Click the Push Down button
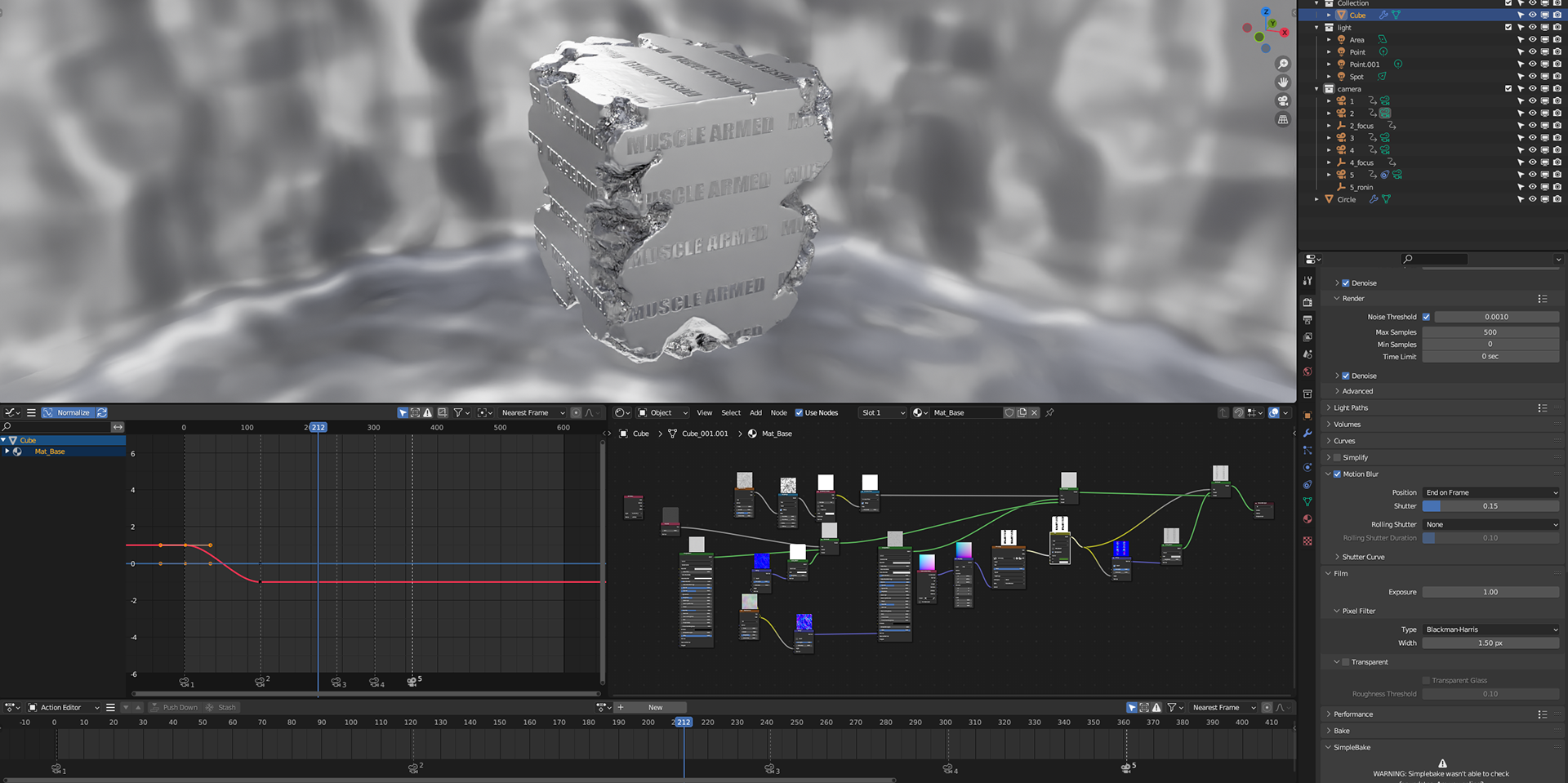Viewport: 1568px width, 783px height. coord(175,707)
